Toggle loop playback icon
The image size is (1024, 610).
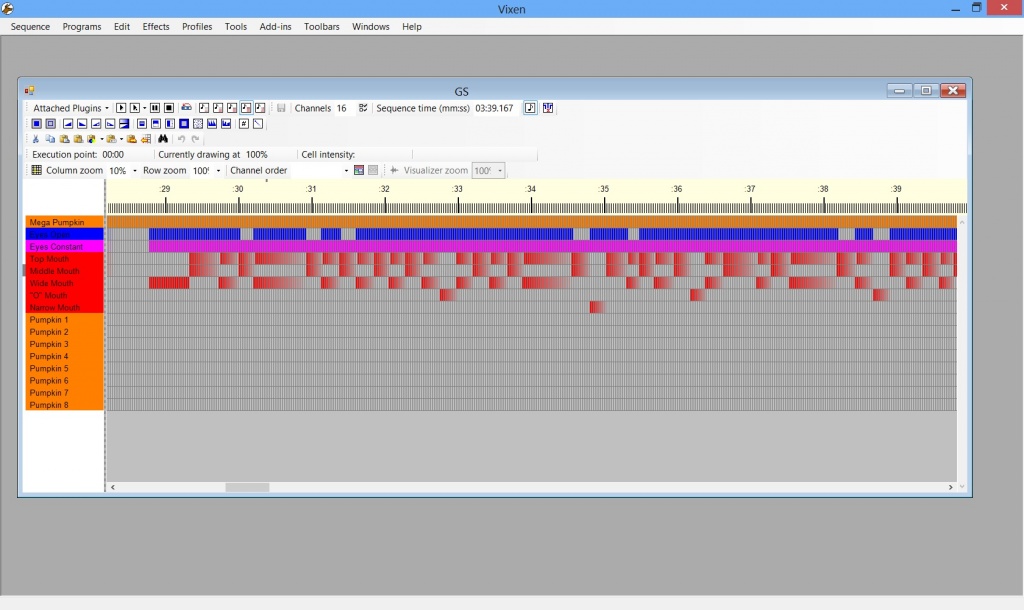coord(186,108)
